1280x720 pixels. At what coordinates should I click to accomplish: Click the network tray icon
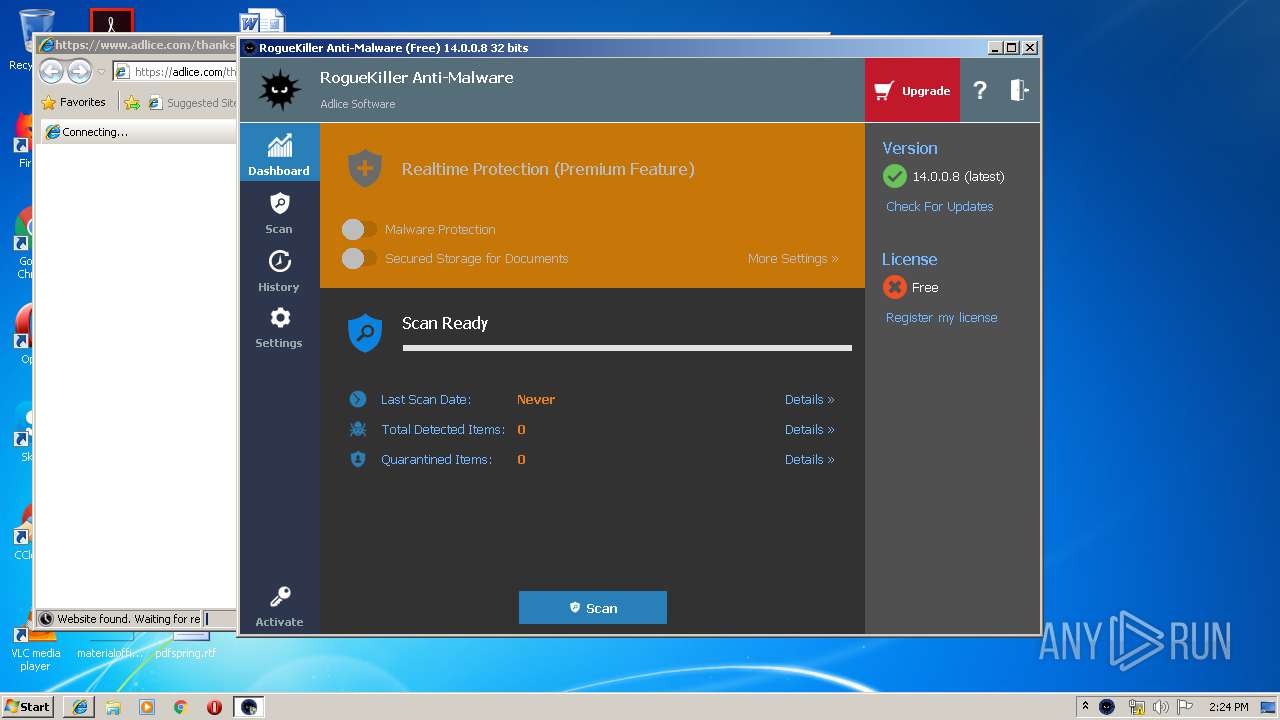click(x=1136, y=707)
